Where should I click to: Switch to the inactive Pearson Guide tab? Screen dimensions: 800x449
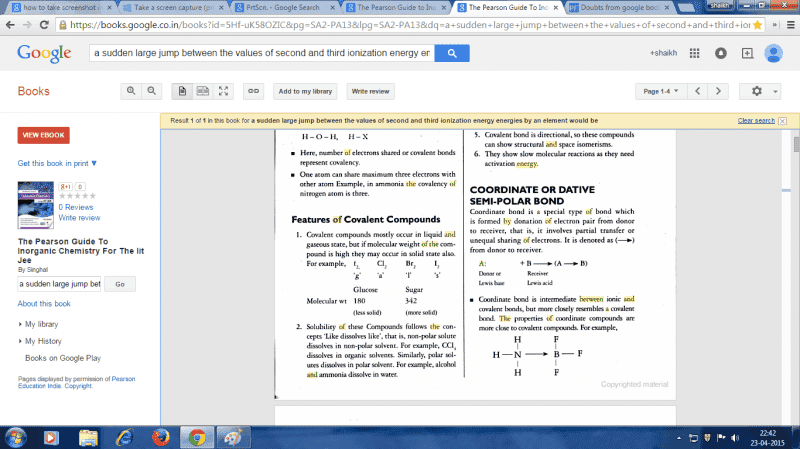[396, 8]
